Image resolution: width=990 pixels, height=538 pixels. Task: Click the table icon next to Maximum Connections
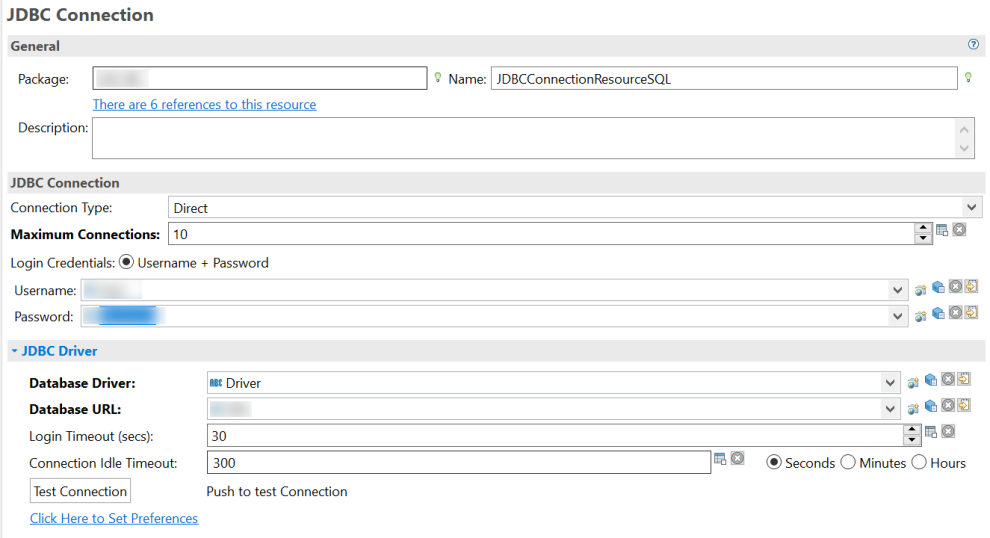pos(942,230)
